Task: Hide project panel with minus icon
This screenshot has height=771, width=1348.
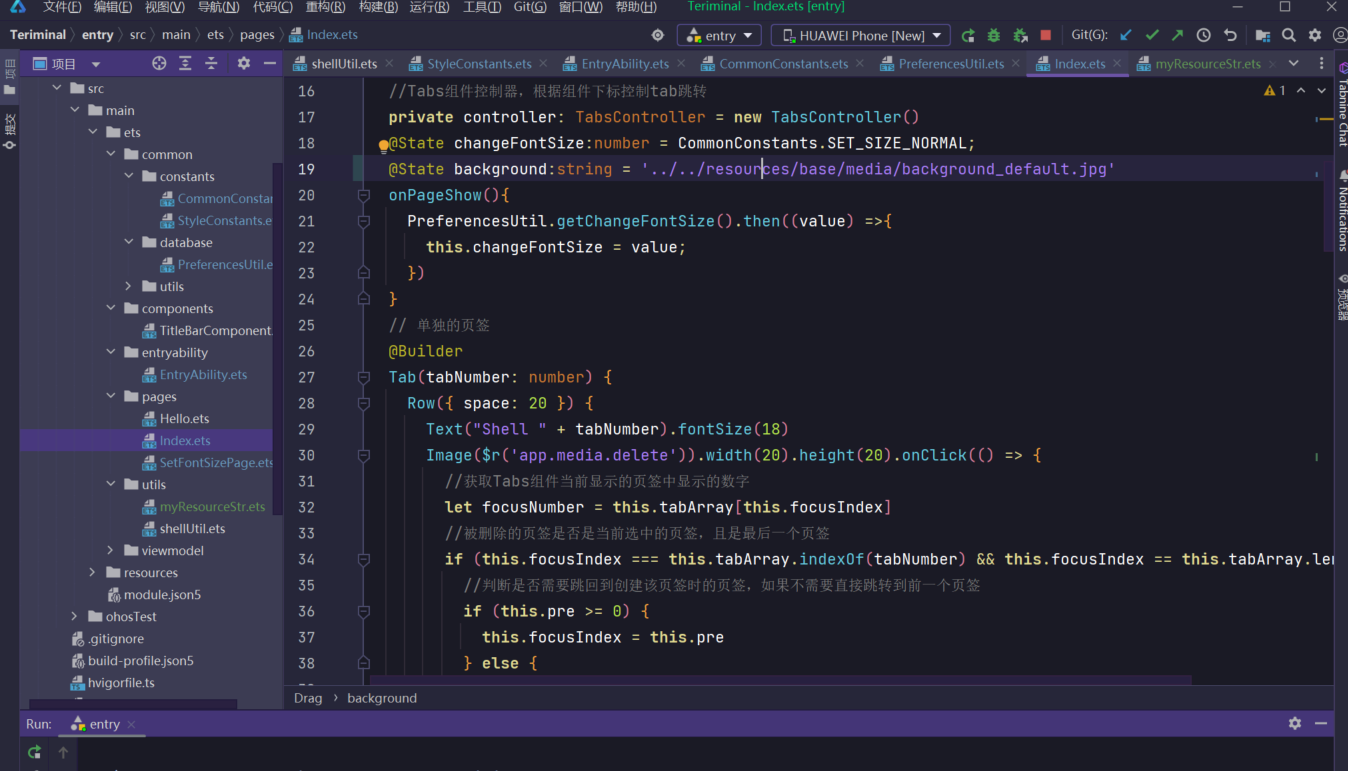Action: 270,63
